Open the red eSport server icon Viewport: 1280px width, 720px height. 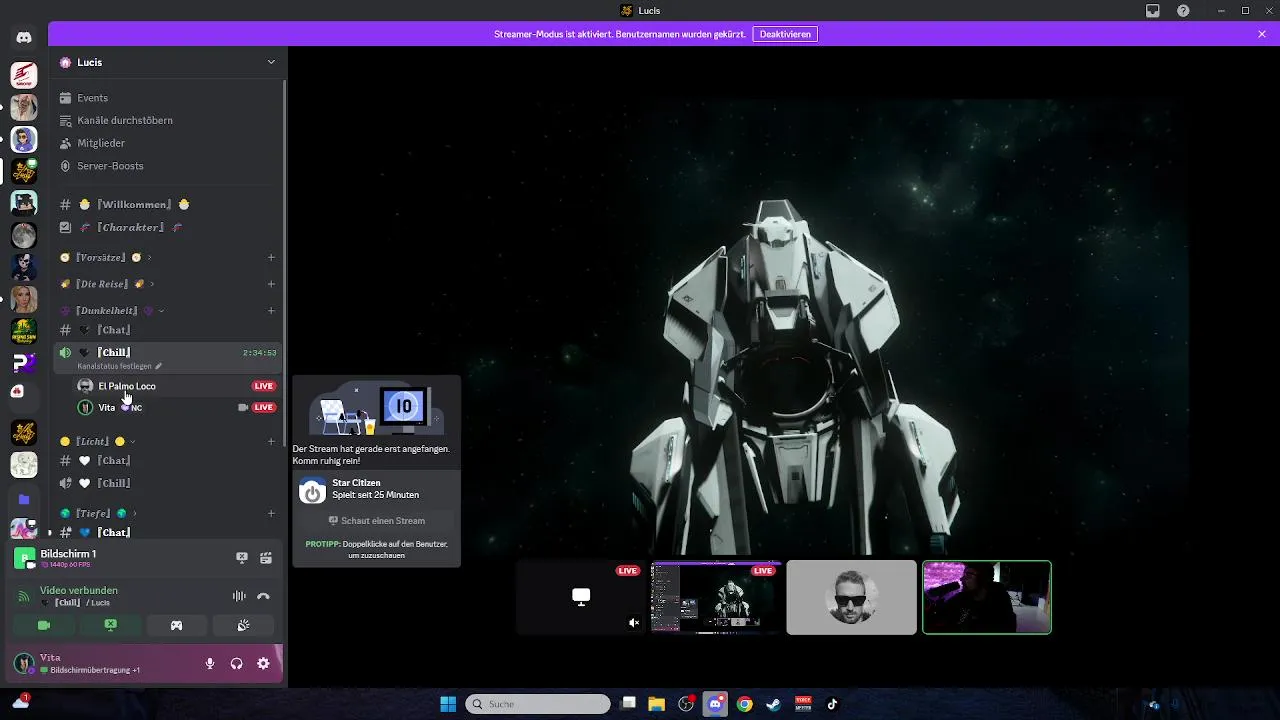pos(24,75)
